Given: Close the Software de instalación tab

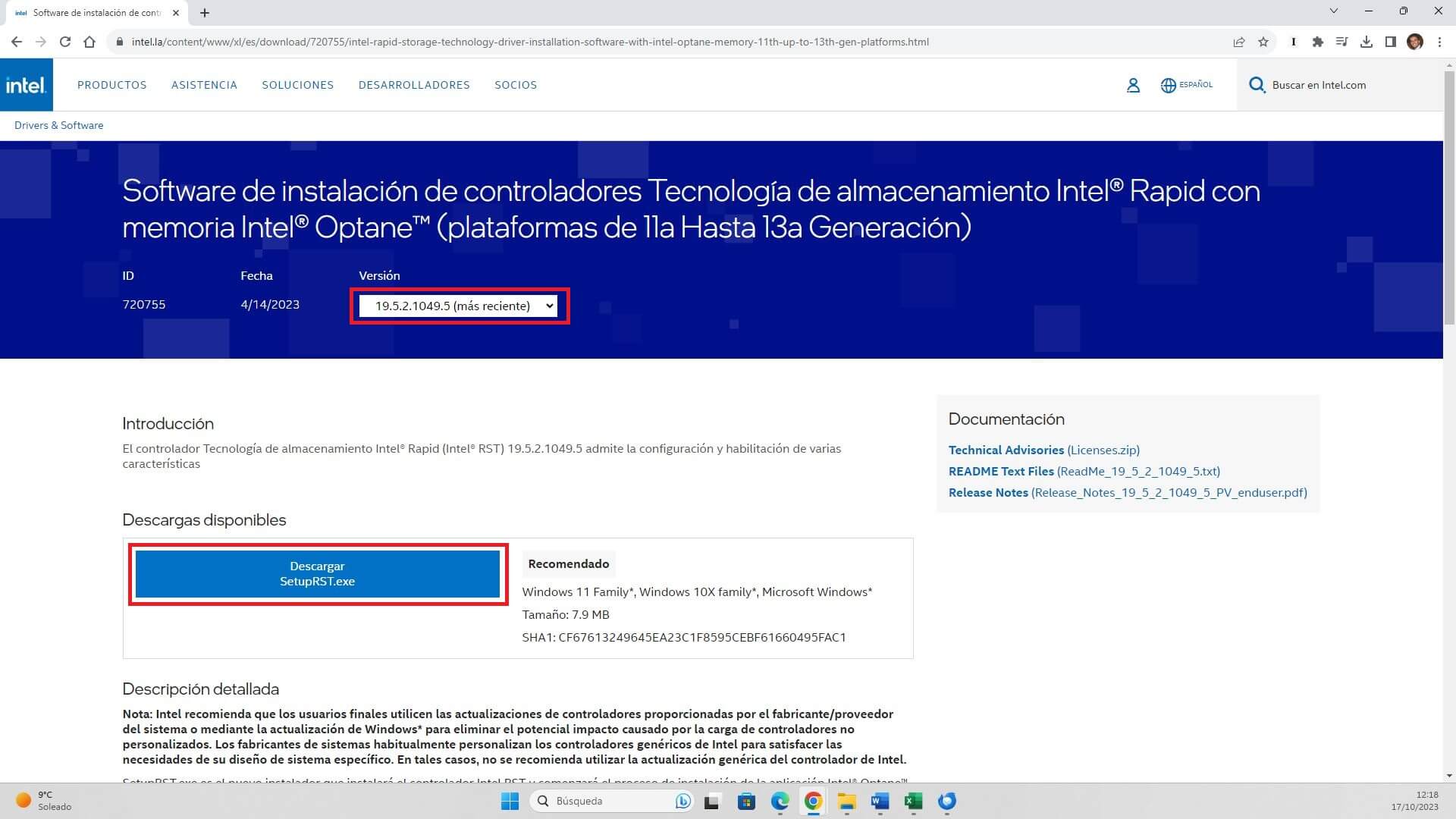Looking at the screenshot, I should pyautogui.click(x=176, y=13).
